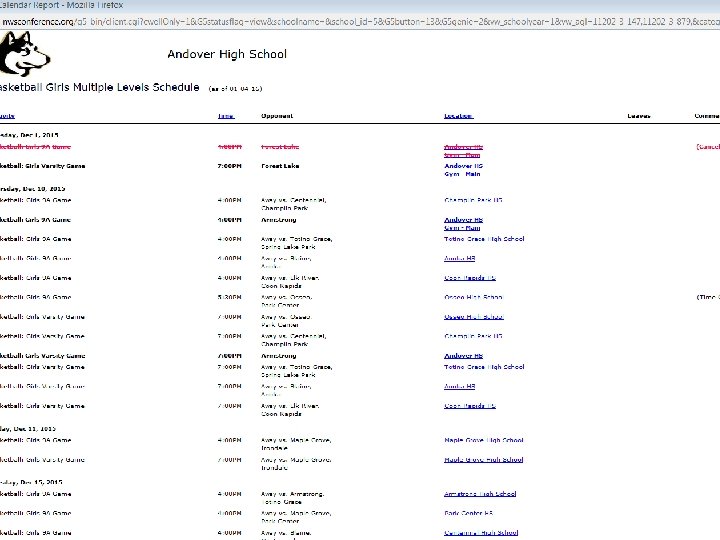Click the Leaves column header

pyautogui.click(x=639, y=116)
